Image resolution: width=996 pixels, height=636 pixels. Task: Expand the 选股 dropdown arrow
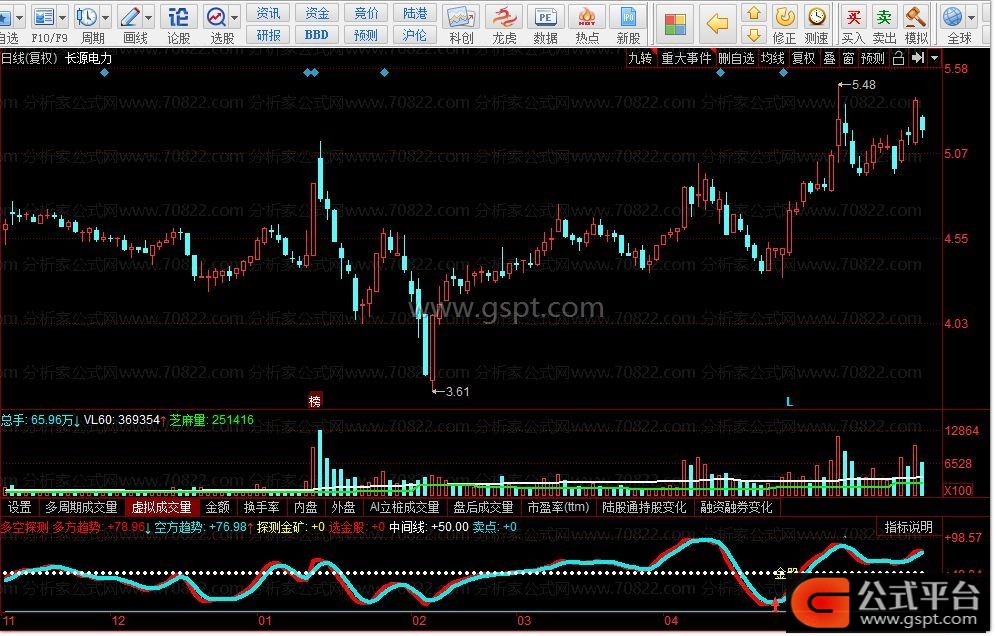pyautogui.click(x=235, y=17)
